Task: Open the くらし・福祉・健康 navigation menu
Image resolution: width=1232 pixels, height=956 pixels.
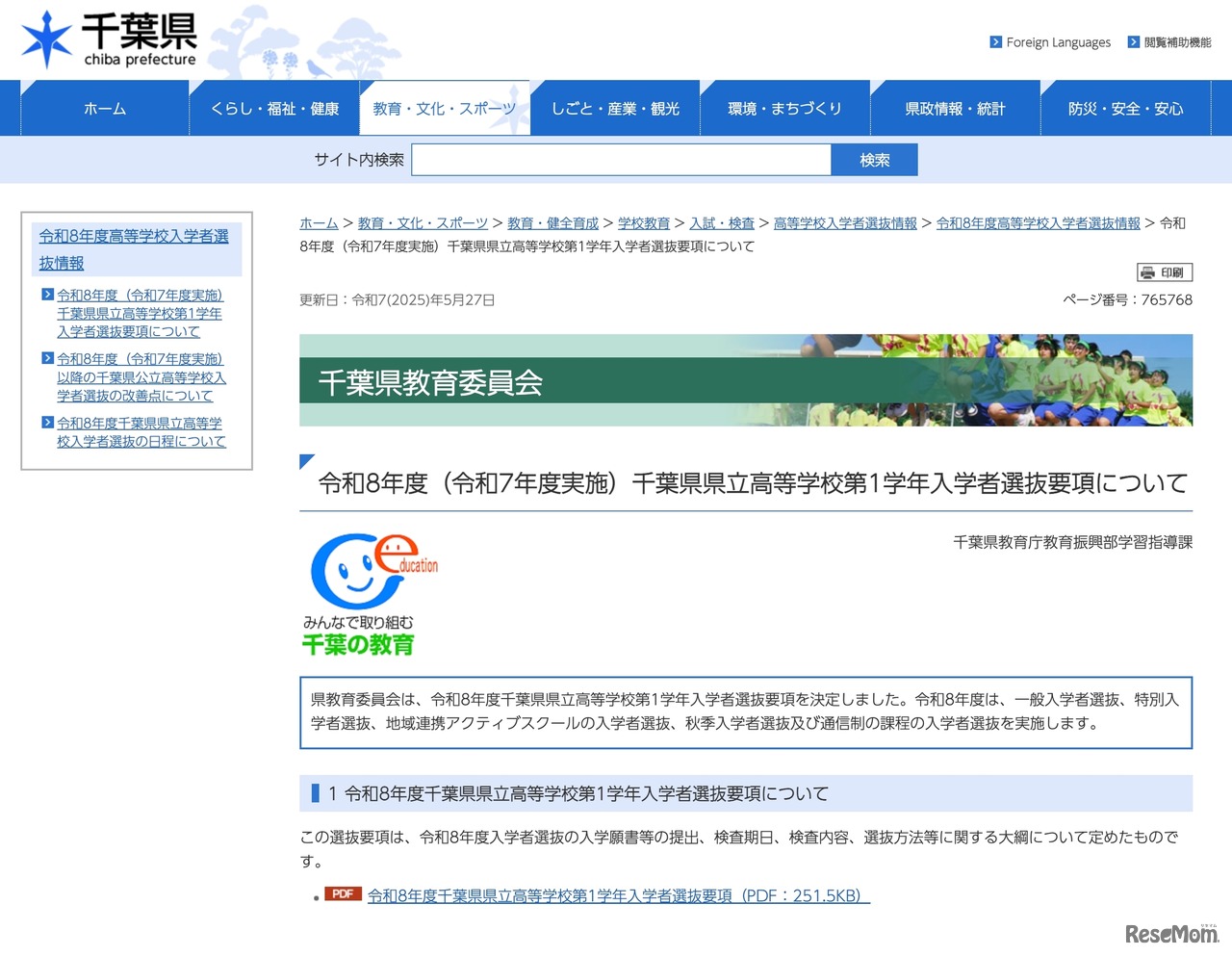Action: click(x=275, y=108)
